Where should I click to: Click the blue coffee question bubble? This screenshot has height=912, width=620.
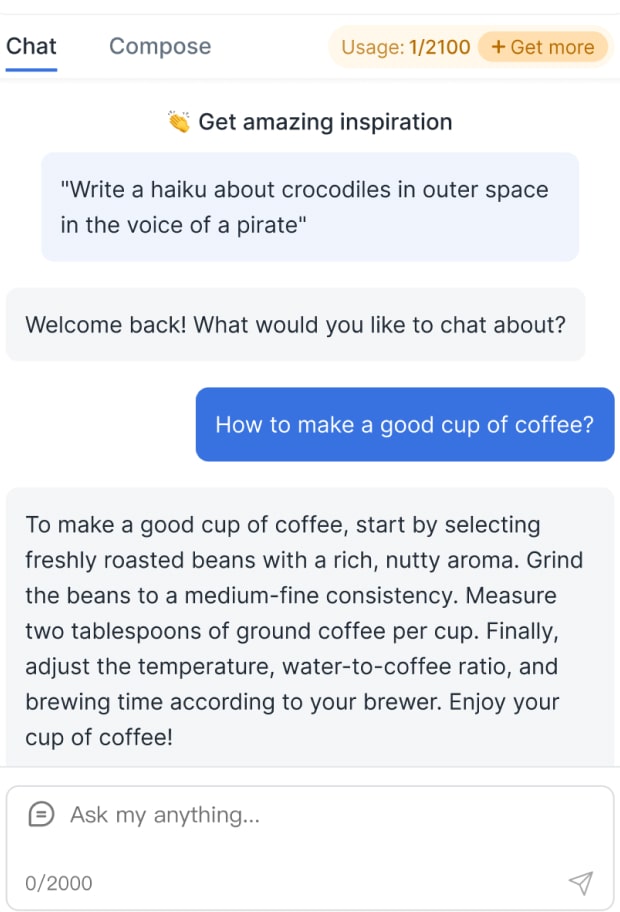404,425
